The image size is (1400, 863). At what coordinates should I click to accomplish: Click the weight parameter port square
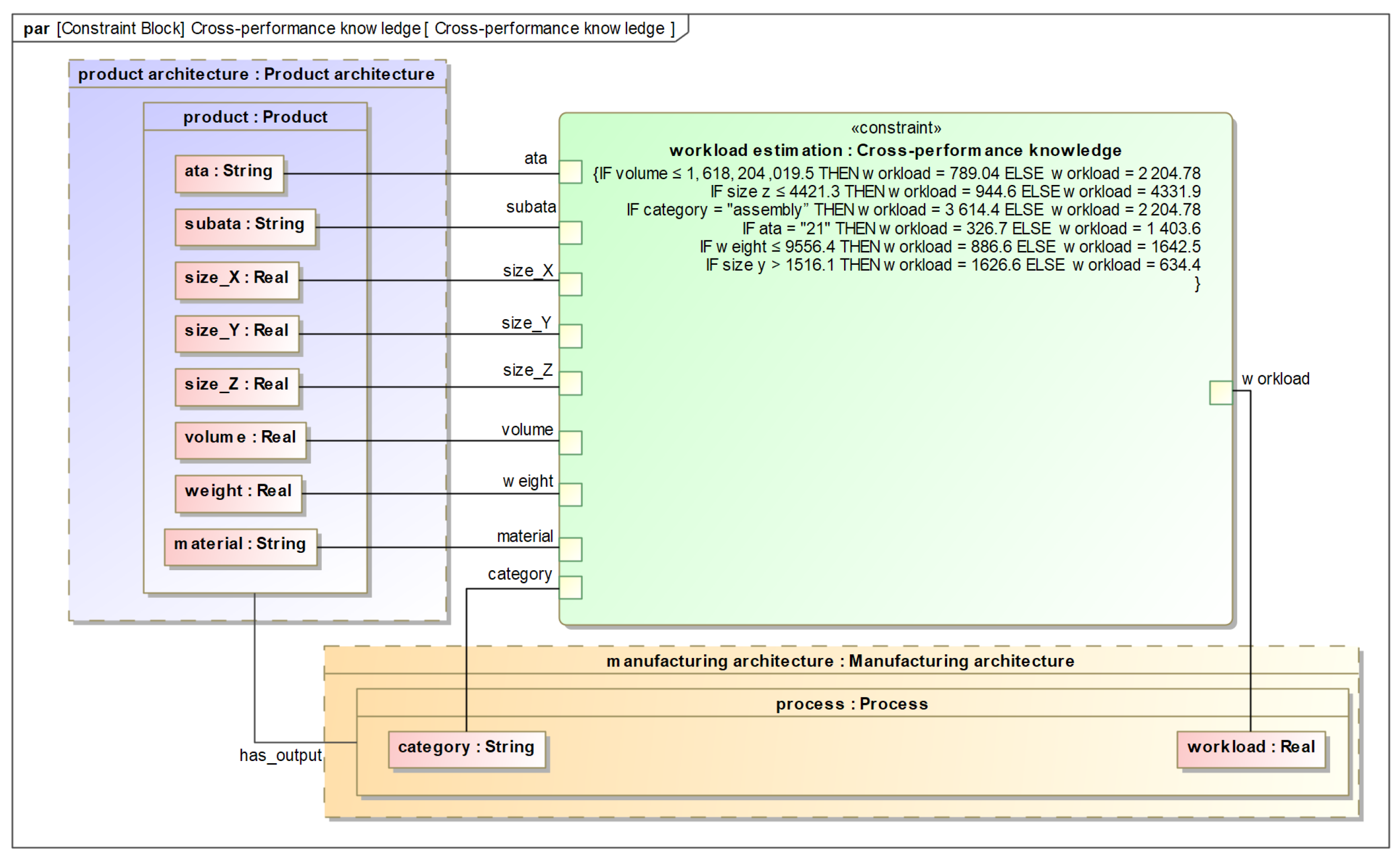click(x=570, y=495)
